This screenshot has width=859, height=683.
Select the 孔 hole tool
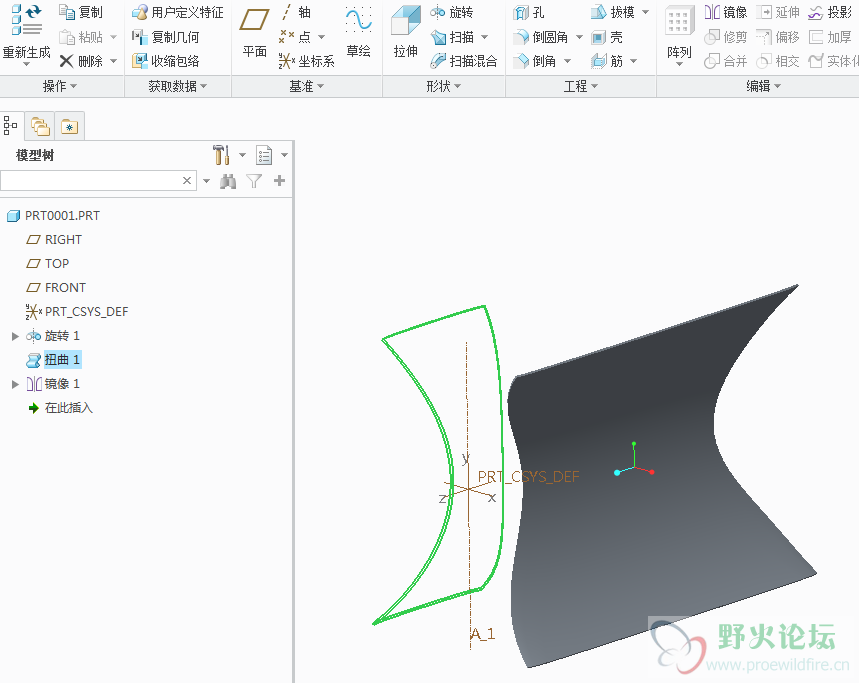529,12
